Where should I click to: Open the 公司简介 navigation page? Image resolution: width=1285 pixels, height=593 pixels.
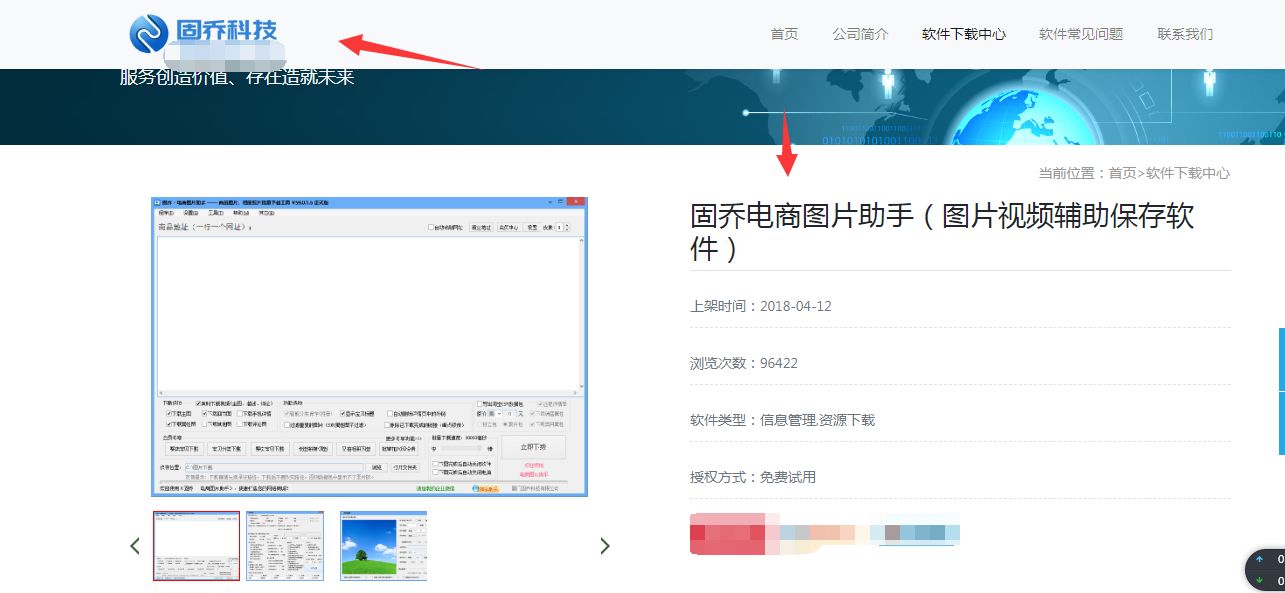tap(860, 34)
